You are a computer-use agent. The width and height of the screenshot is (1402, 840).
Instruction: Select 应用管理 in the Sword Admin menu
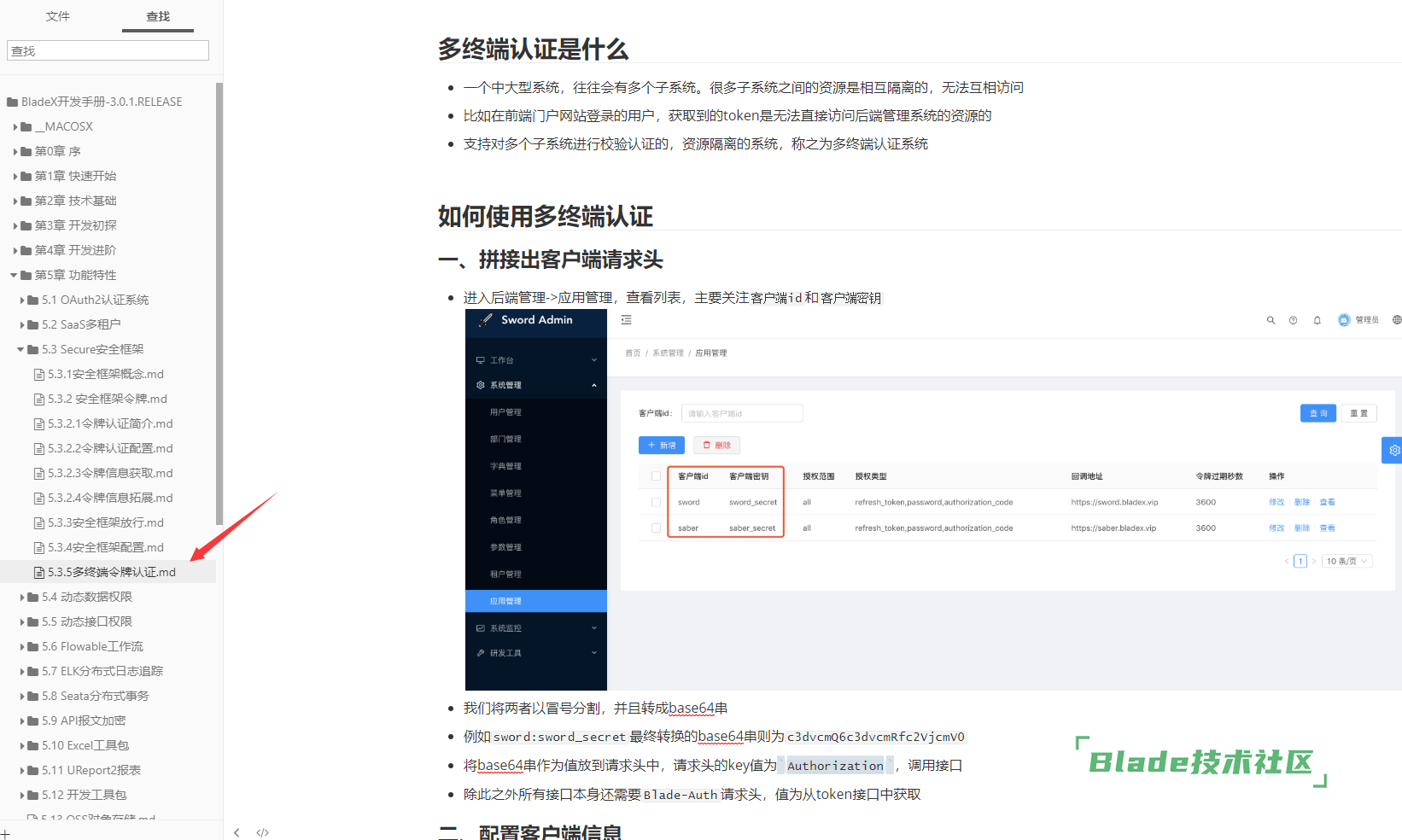536,601
